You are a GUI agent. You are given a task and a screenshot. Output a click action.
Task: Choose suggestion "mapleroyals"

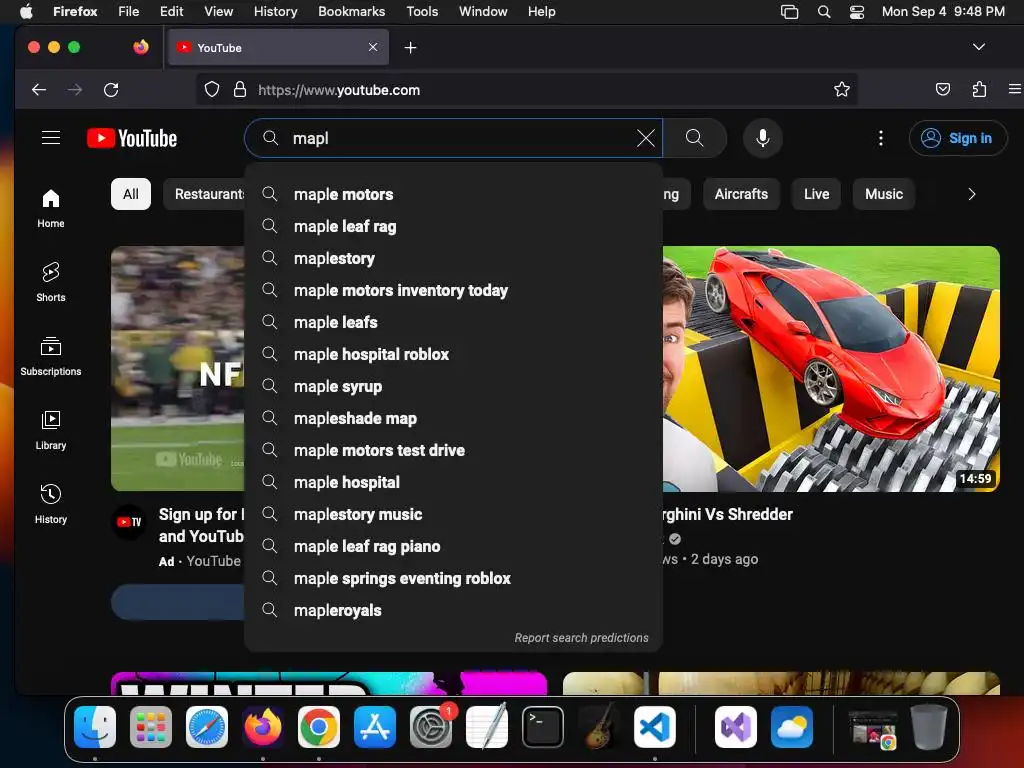pos(453,610)
